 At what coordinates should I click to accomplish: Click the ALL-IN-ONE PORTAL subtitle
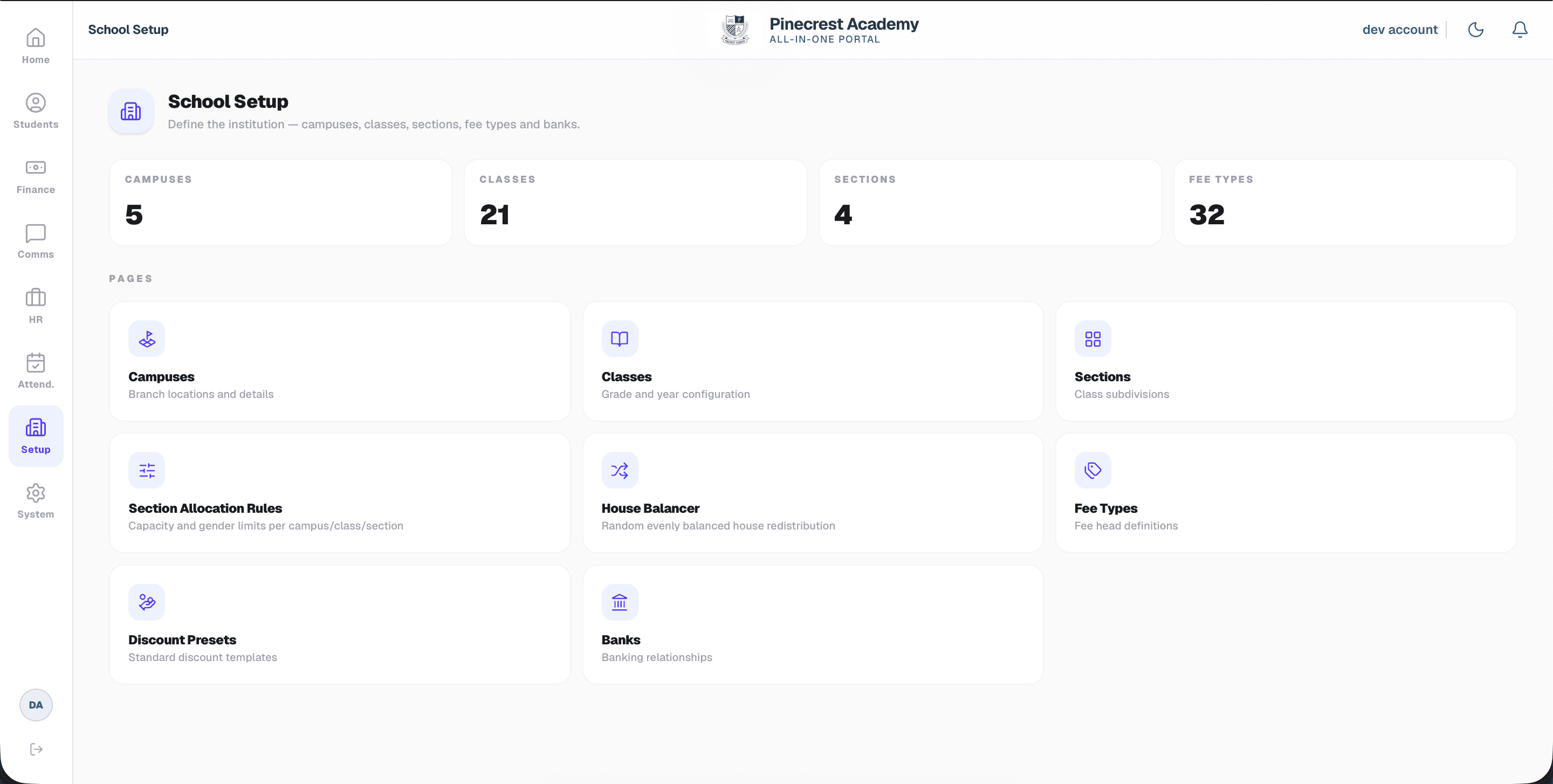click(x=824, y=39)
